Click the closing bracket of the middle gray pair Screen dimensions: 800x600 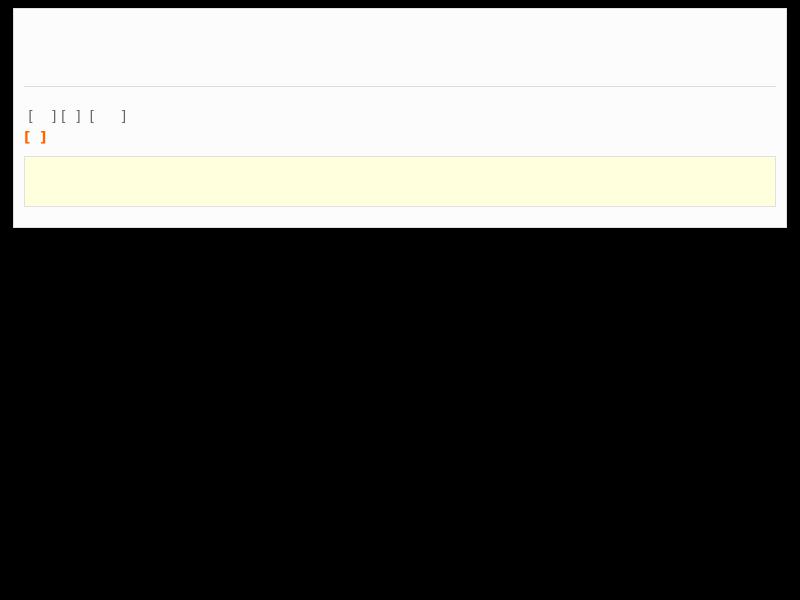pos(79,116)
